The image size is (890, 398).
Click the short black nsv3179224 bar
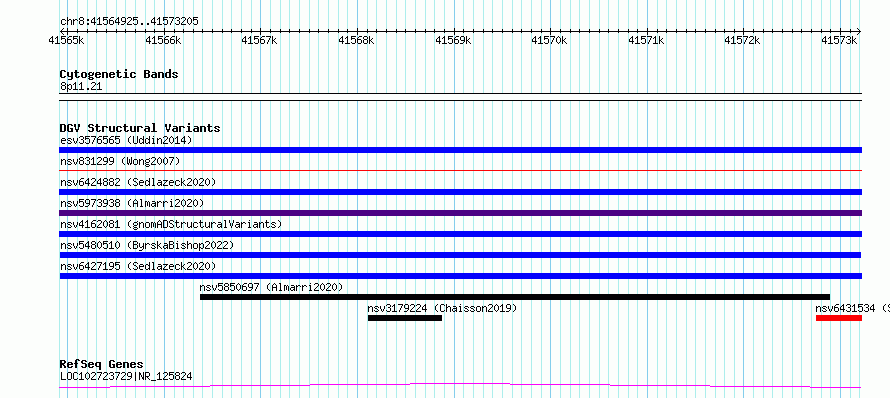[x=405, y=318]
